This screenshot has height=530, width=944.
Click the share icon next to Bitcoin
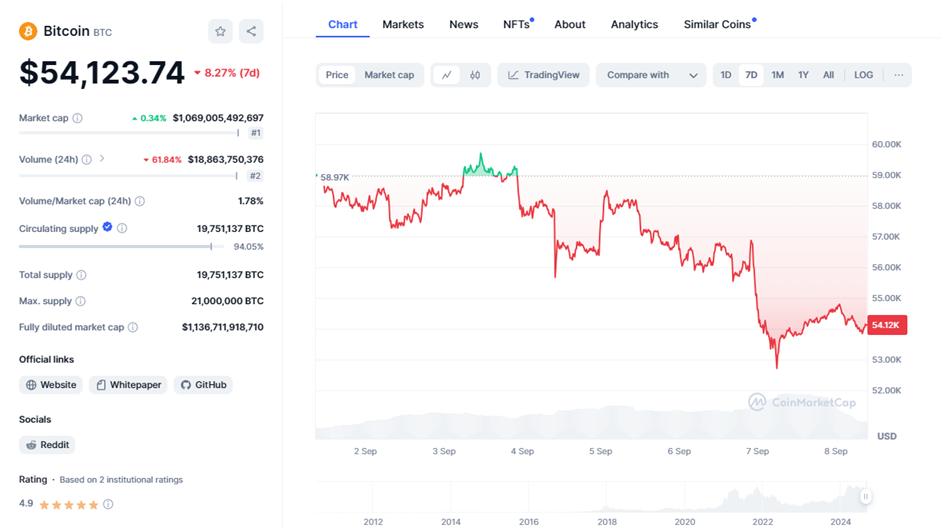(251, 31)
